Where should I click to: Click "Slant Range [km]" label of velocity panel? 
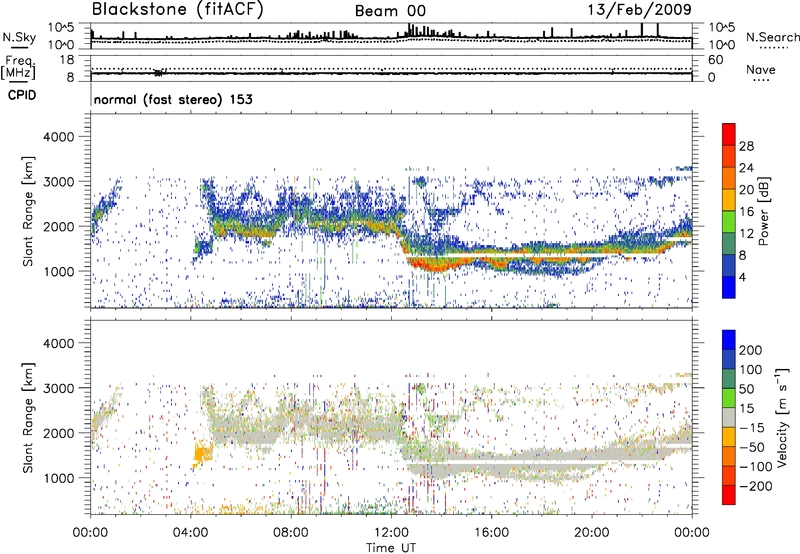[x=28, y=418]
